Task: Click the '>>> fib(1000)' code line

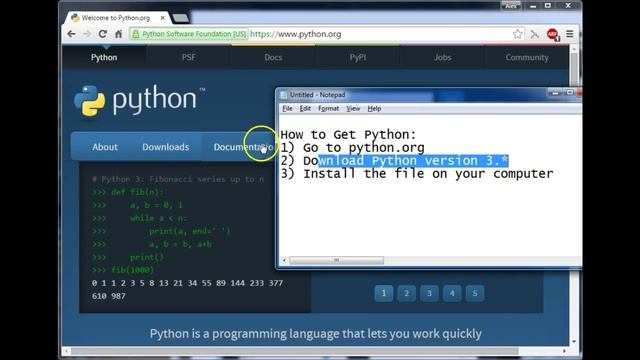Action: tap(123, 270)
